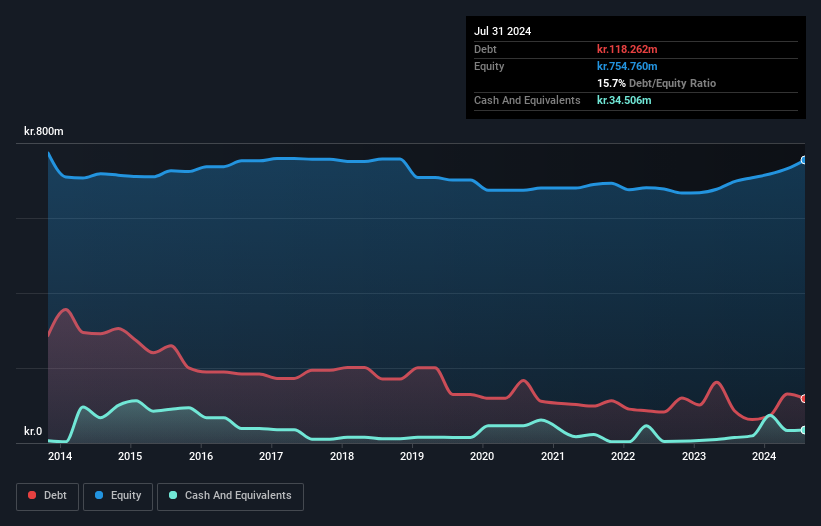Screen dimensions: 821x526
Task: Click the kr.754.760m equity value
Action: pos(627,66)
